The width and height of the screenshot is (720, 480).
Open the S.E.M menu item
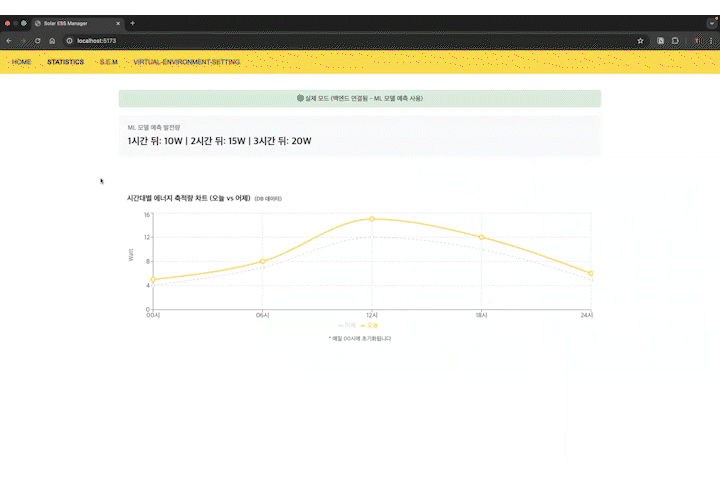pyautogui.click(x=109, y=62)
